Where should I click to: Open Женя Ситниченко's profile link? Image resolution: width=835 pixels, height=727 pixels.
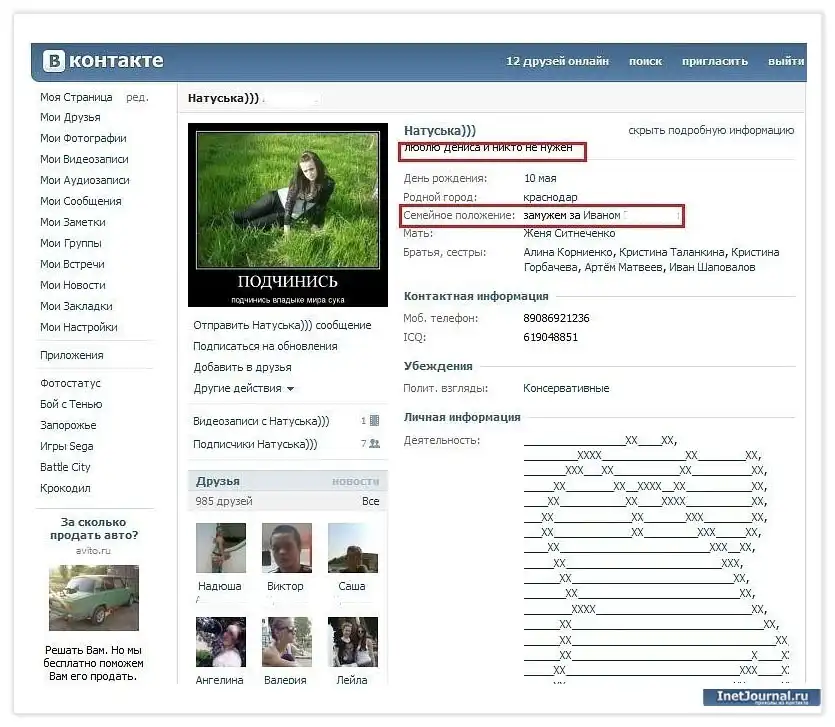pyautogui.click(x=569, y=233)
